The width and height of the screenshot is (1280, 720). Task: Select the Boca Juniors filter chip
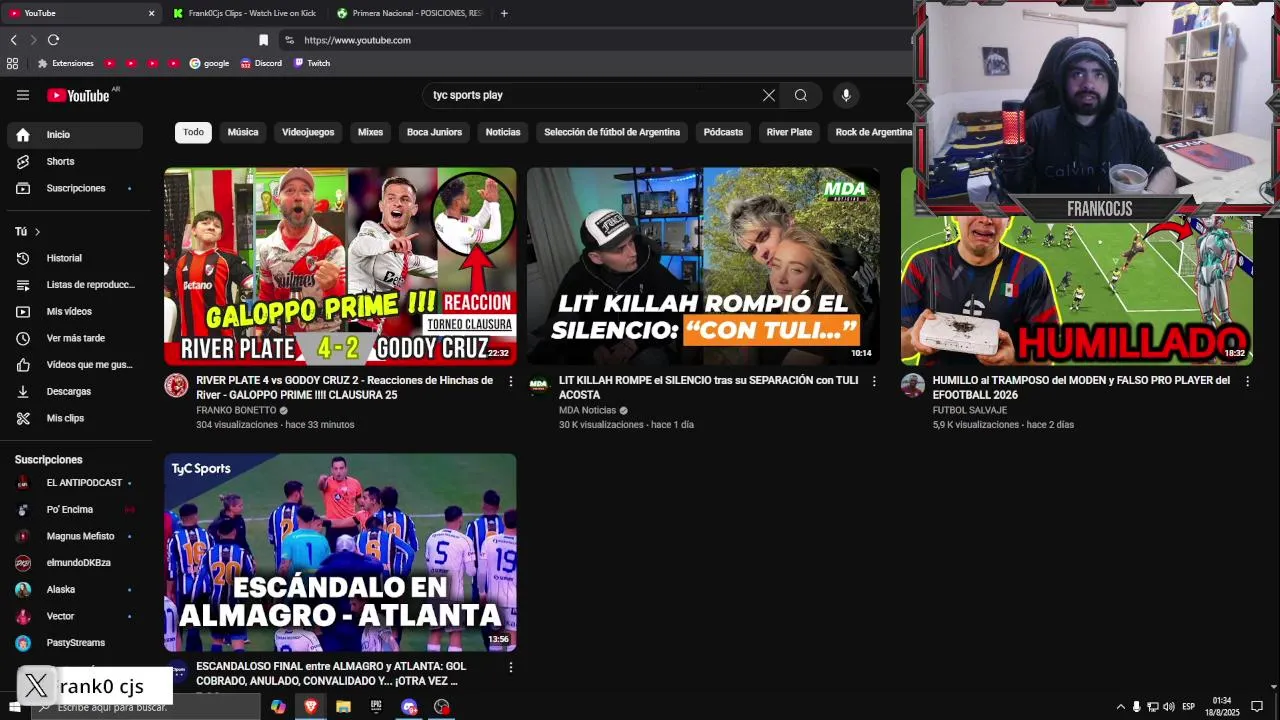[x=434, y=132]
